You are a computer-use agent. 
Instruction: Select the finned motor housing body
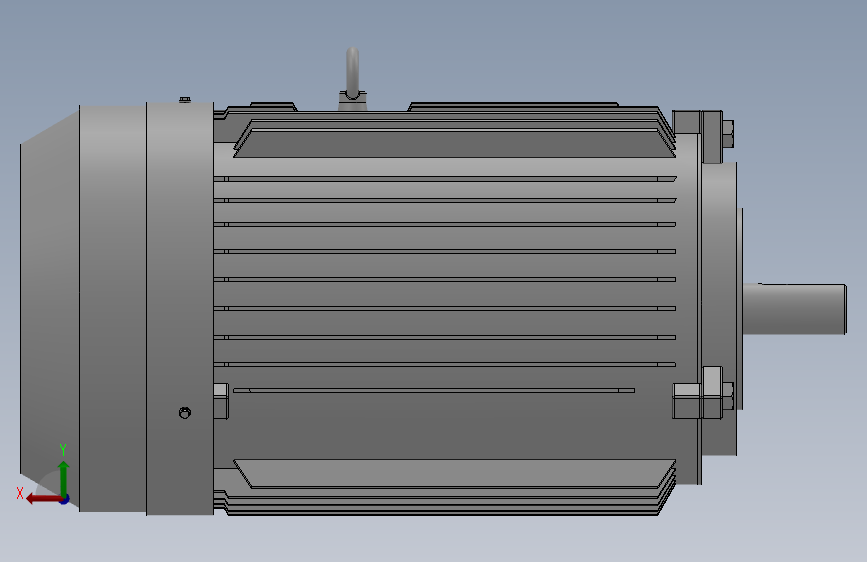pyautogui.click(x=445, y=310)
